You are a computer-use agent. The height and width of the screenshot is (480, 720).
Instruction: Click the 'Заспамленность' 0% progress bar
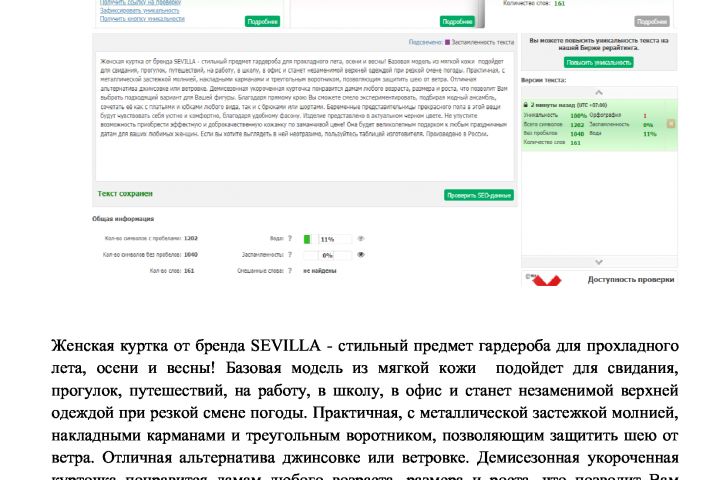click(327, 255)
